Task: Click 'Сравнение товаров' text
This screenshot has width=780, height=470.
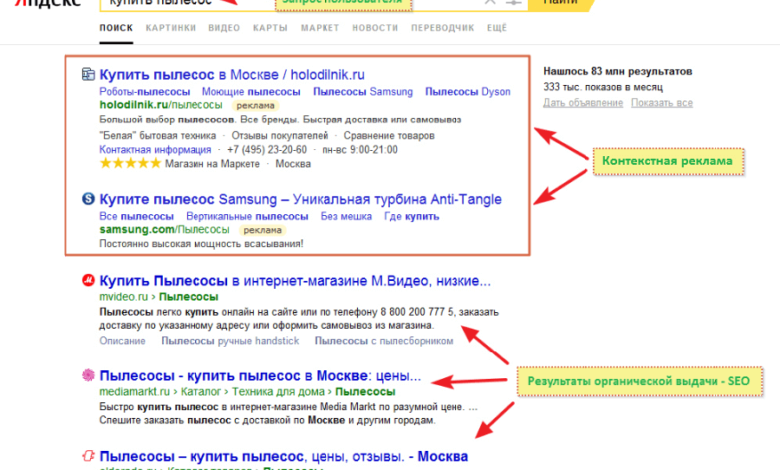Action: 389,136
